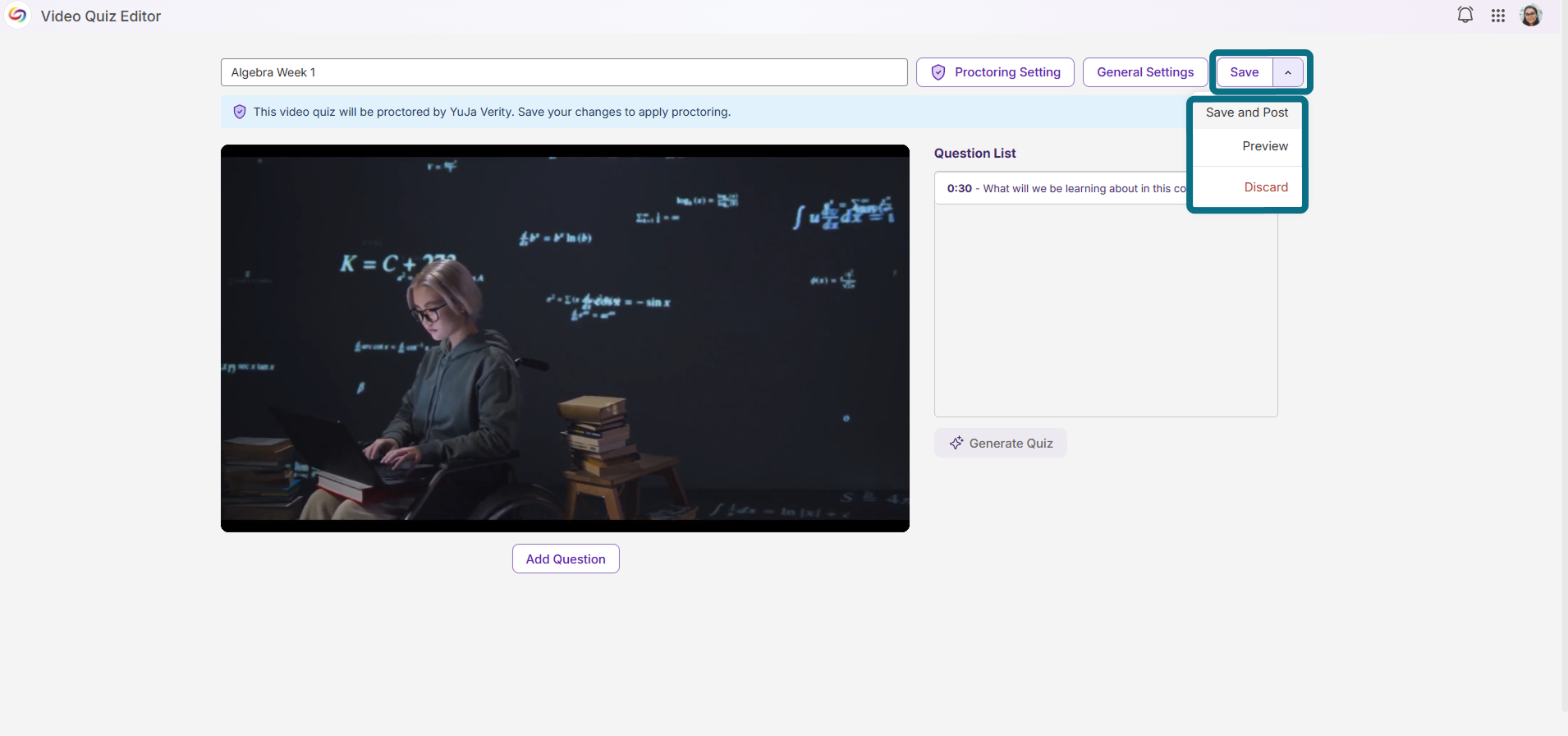Click the Question List heading
The image size is (1568, 736).
pos(974,153)
